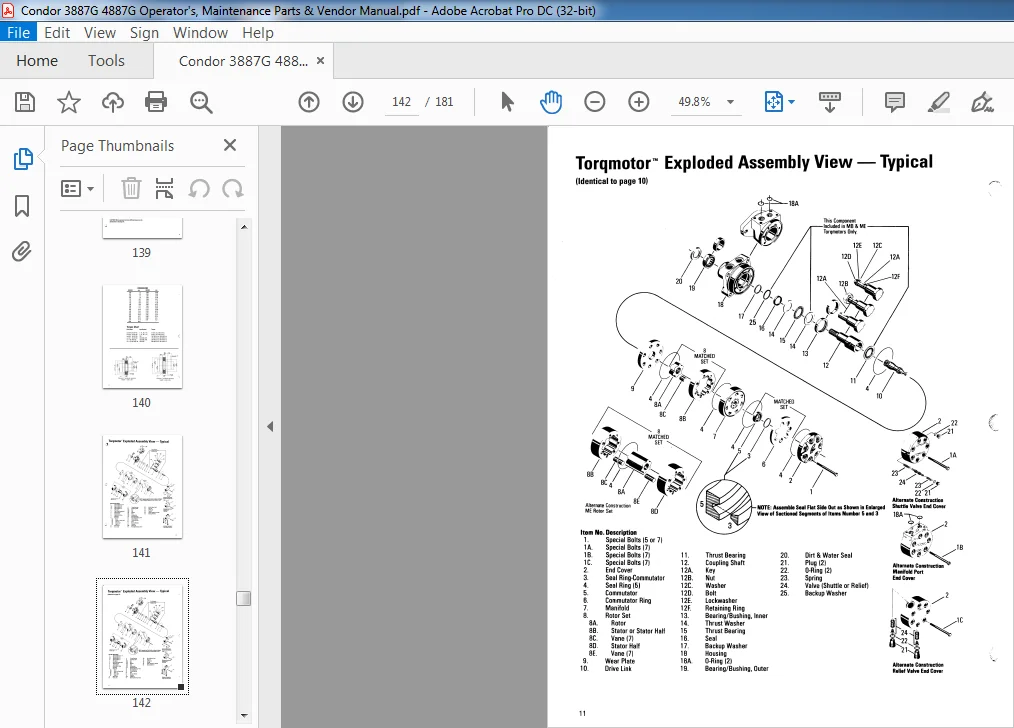Activate the hand pan tool

pos(551,102)
